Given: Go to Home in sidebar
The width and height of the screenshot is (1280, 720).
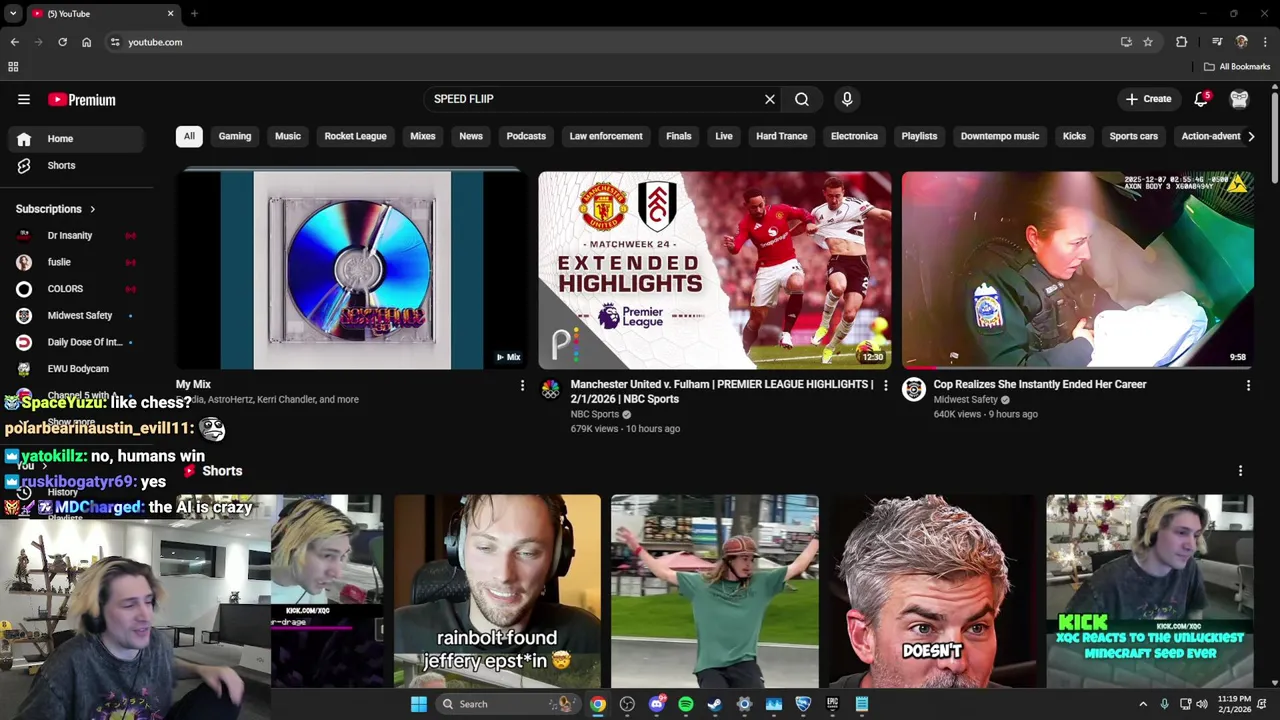Looking at the screenshot, I should 78,139.
